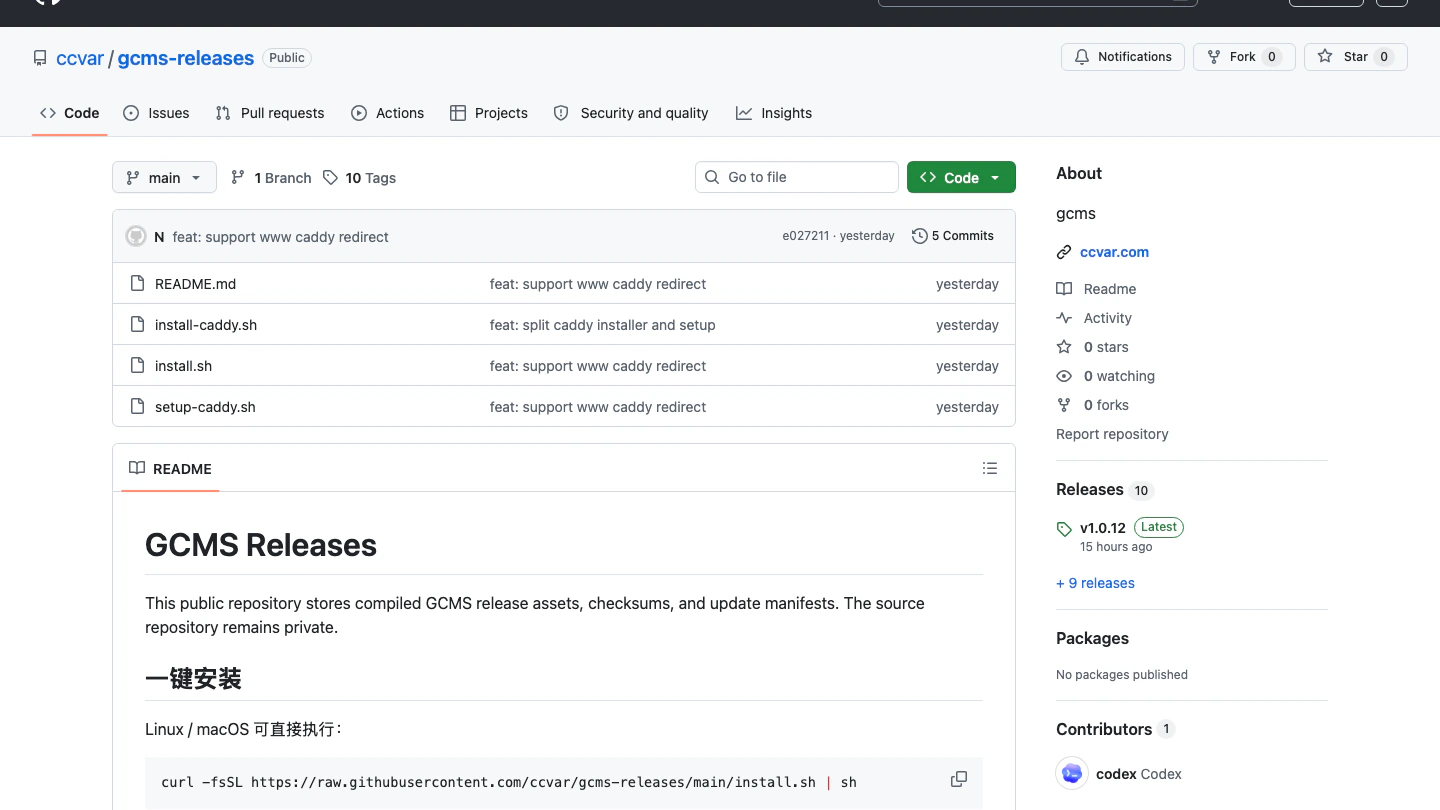Expand the main branch selector
Screen dimensions: 1440x810
pyautogui.click(x=164, y=178)
